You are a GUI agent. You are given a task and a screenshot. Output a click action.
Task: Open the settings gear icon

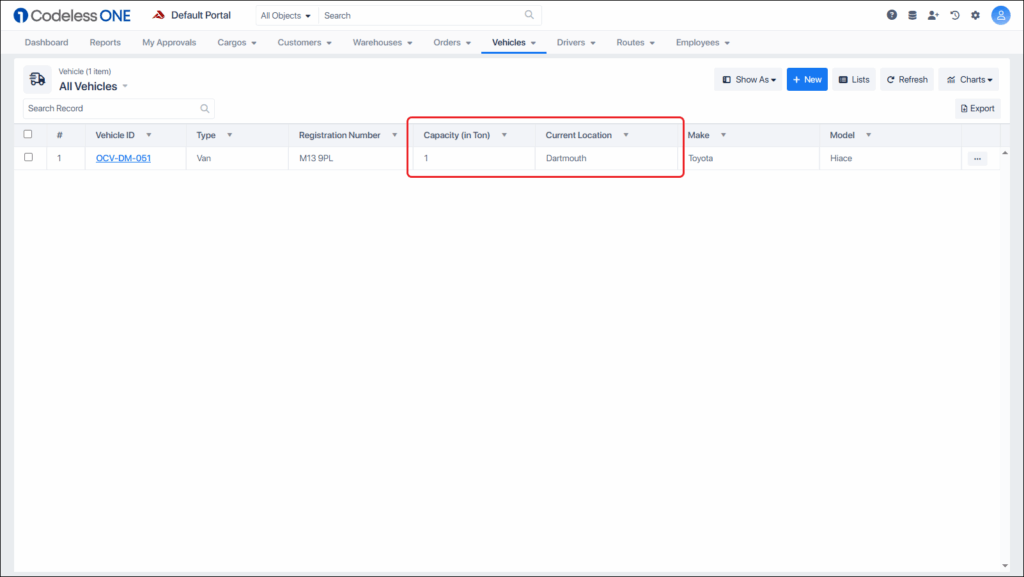[x=975, y=15]
